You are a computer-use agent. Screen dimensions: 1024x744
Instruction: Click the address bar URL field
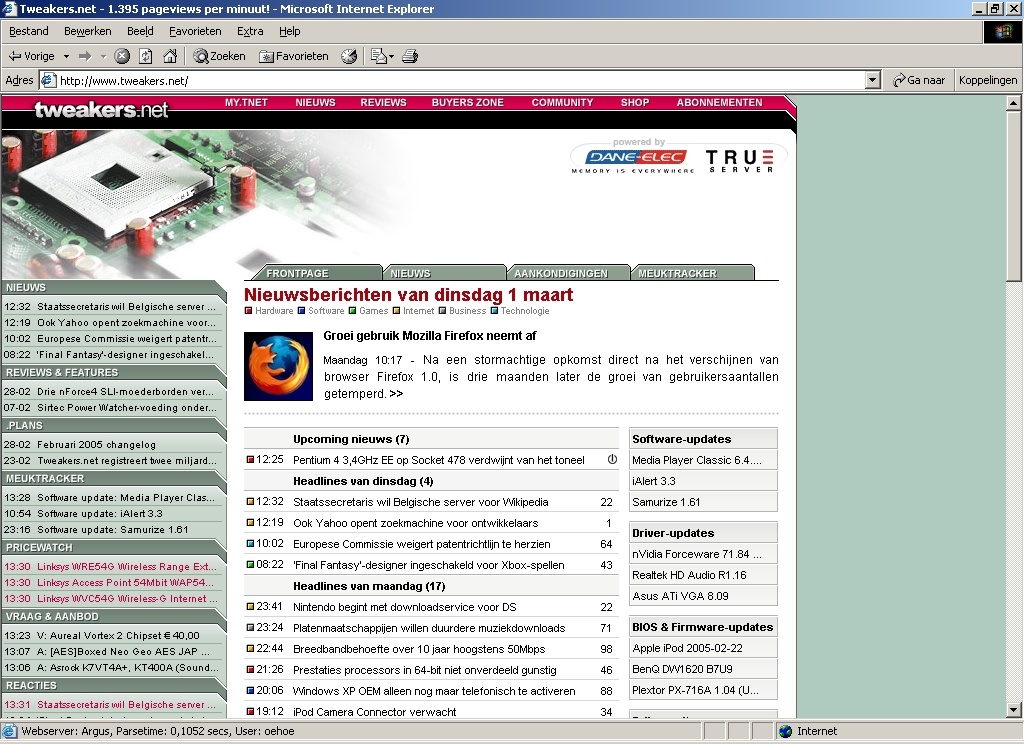tap(460, 80)
